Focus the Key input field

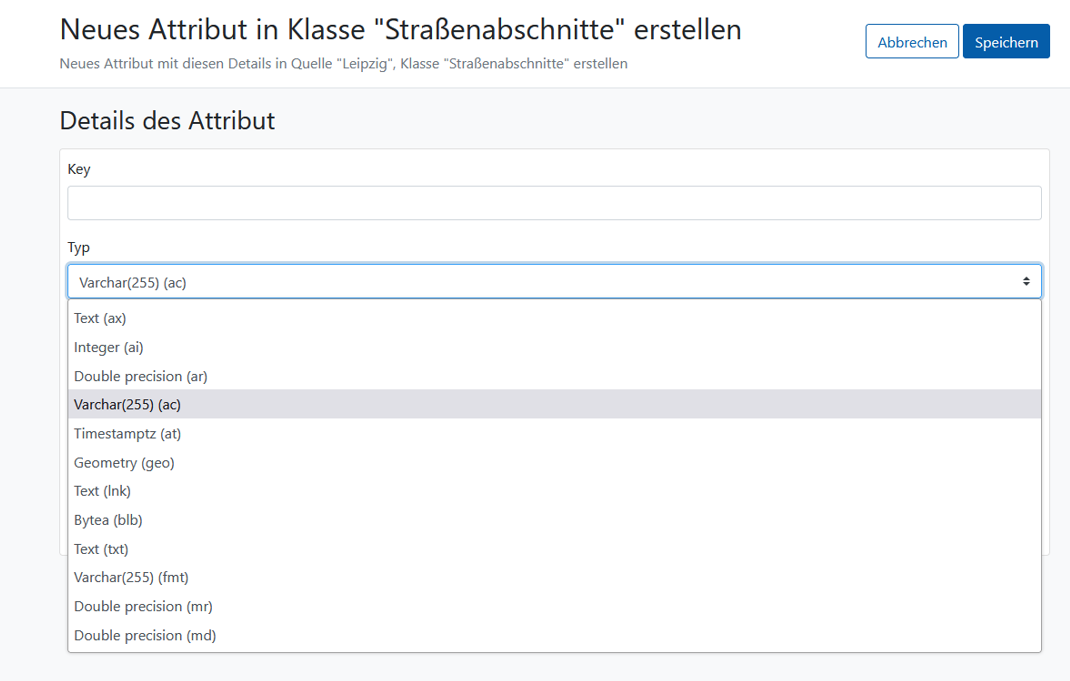(x=554, y=203)
